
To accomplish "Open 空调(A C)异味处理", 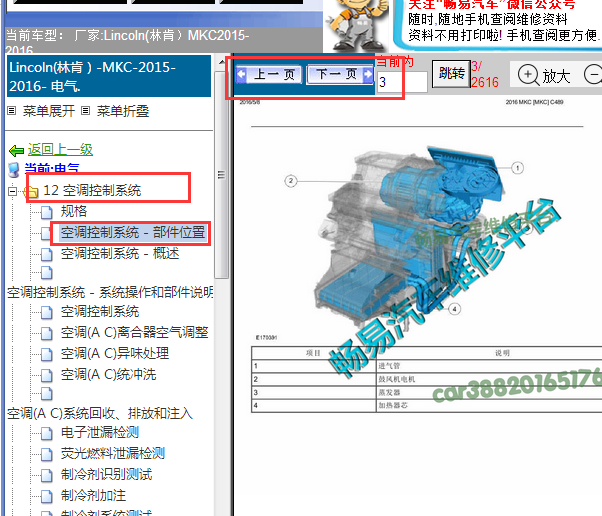I will [x=115, y=353].
